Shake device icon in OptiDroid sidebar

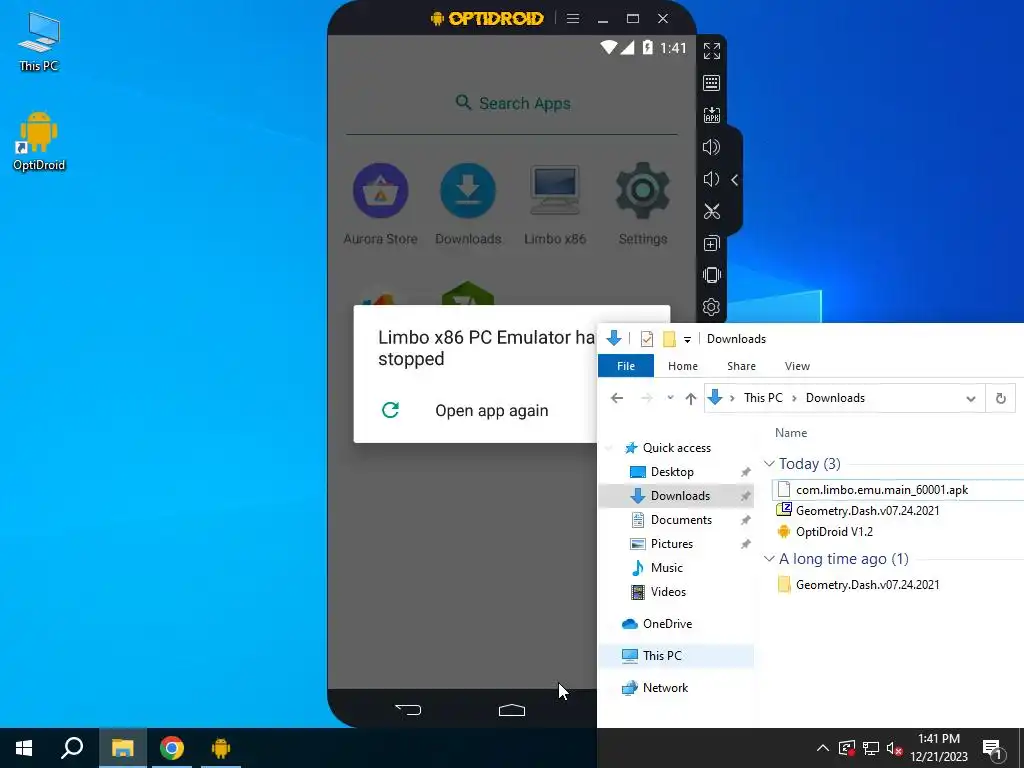pos(711,275)
